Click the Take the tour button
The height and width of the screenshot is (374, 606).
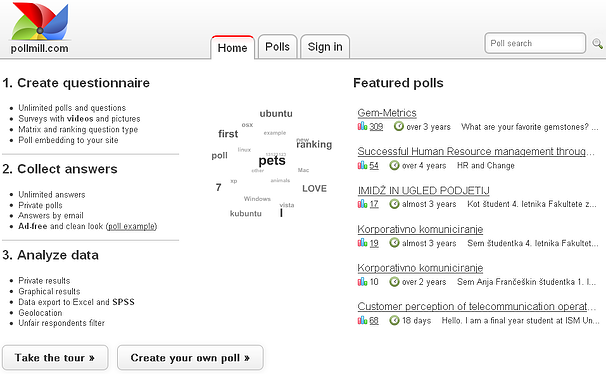point(55,358)
